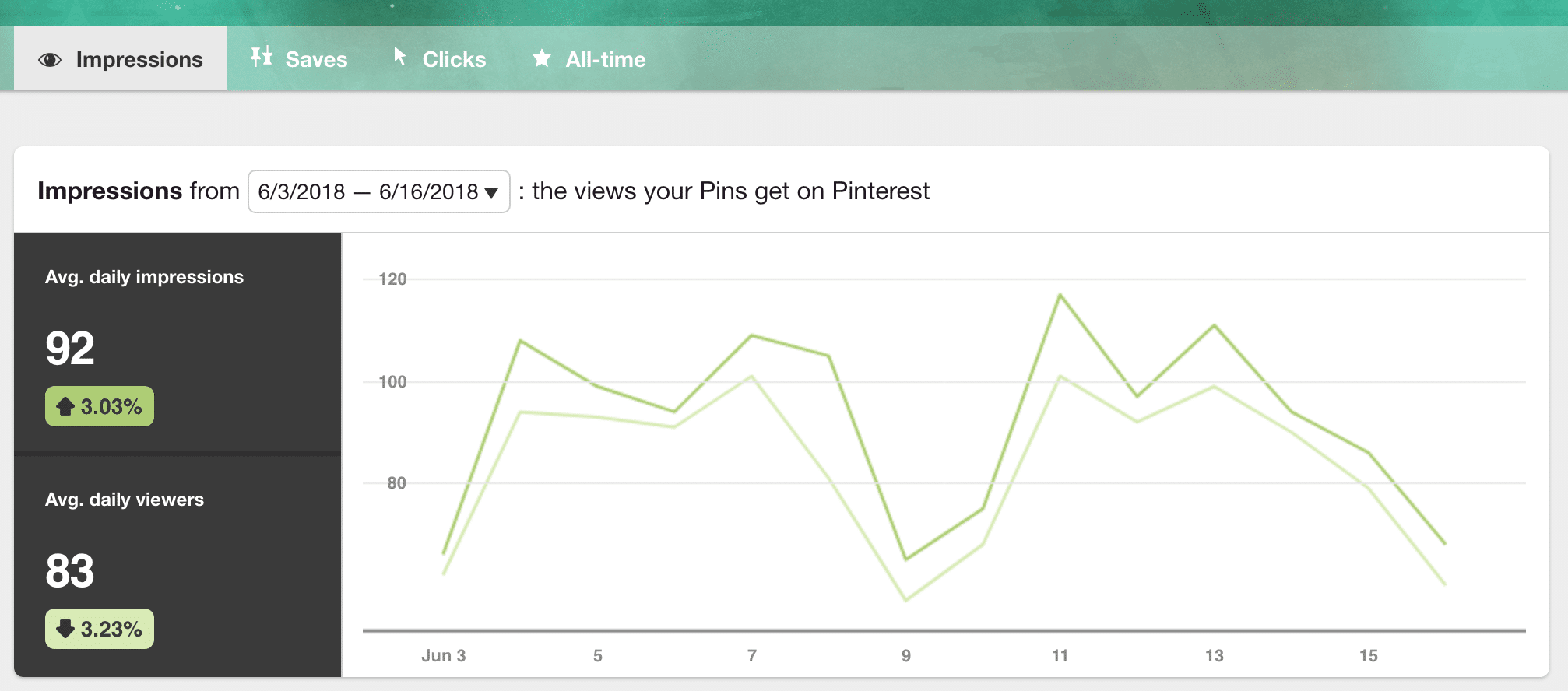Viewport: 1568px width, 691px height.
Task: Click the pin icon beside Saves
Action: 262,56
